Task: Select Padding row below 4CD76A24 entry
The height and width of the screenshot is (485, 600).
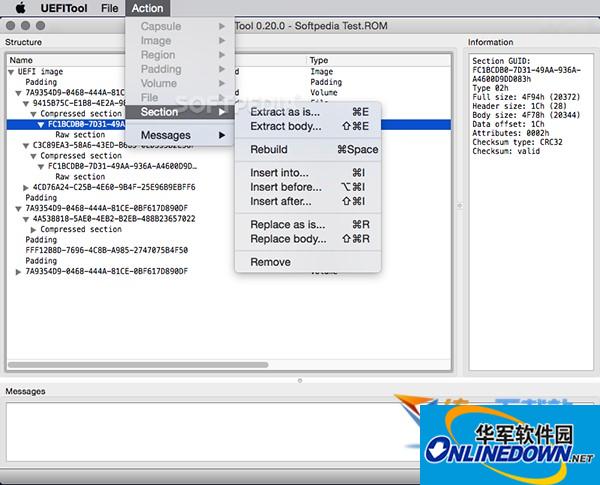Action: tap(41, 198)
